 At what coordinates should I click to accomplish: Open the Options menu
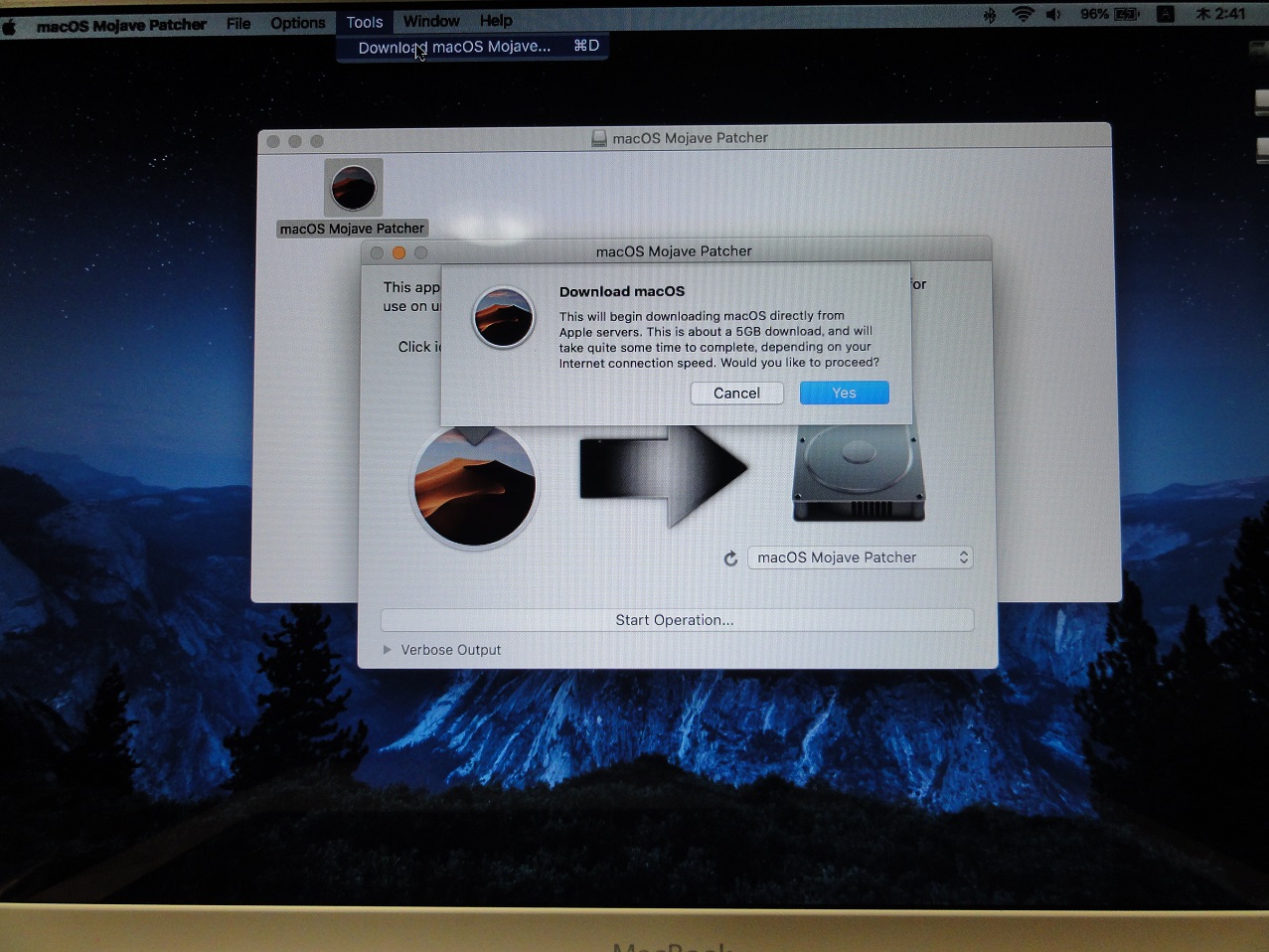pyautogui.click(x=297, y=23)
